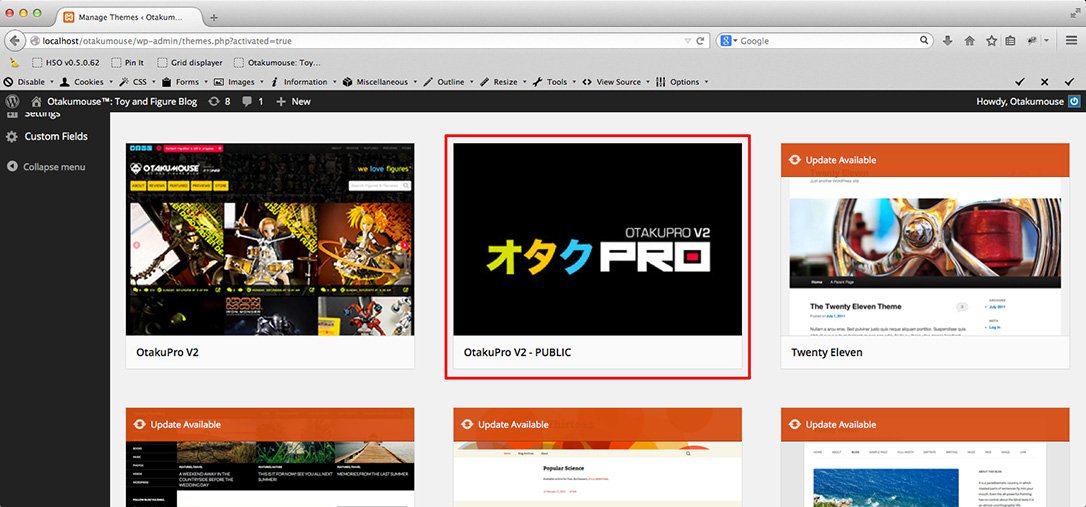
Task: Open the Tools menu in Web Developer toolbar
Action: 555,82
